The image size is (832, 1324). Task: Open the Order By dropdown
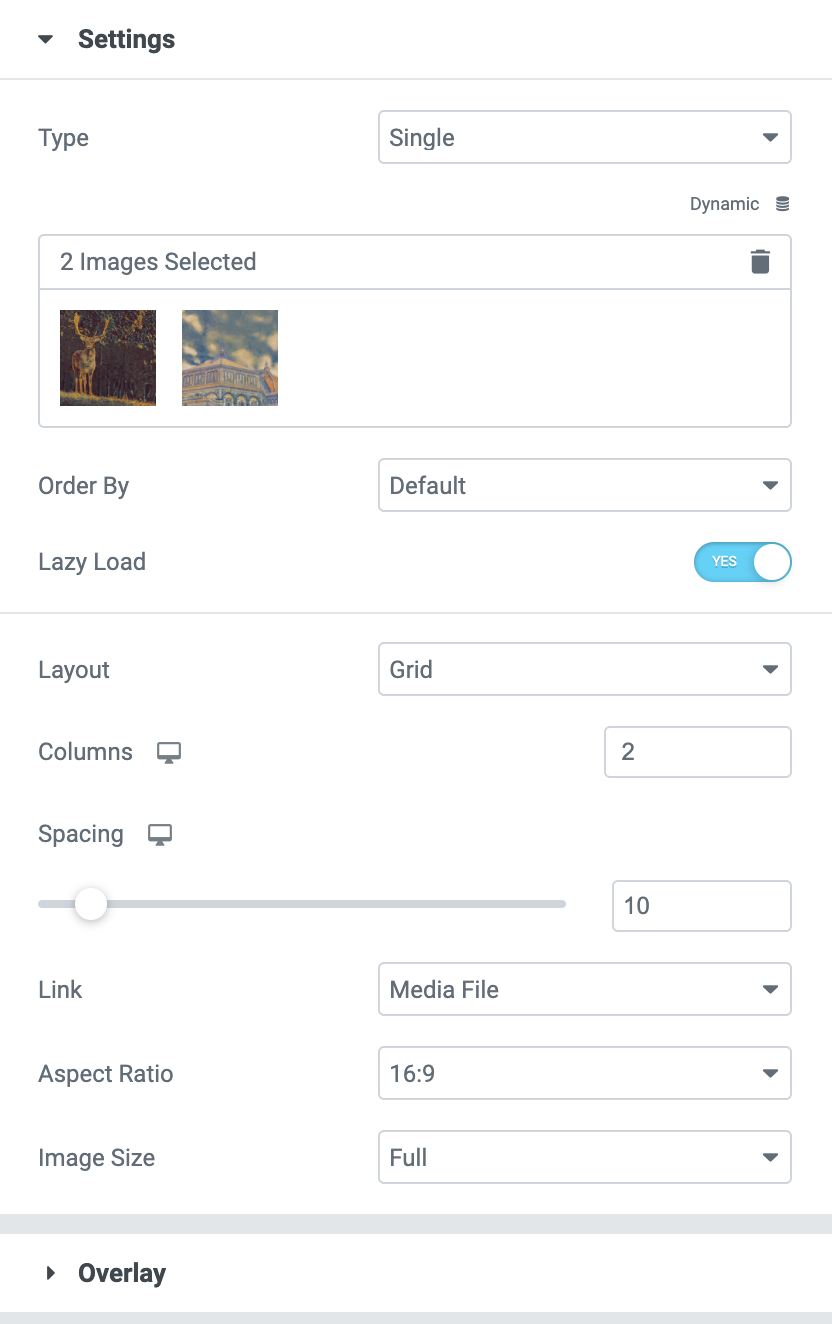click(584, 486)
